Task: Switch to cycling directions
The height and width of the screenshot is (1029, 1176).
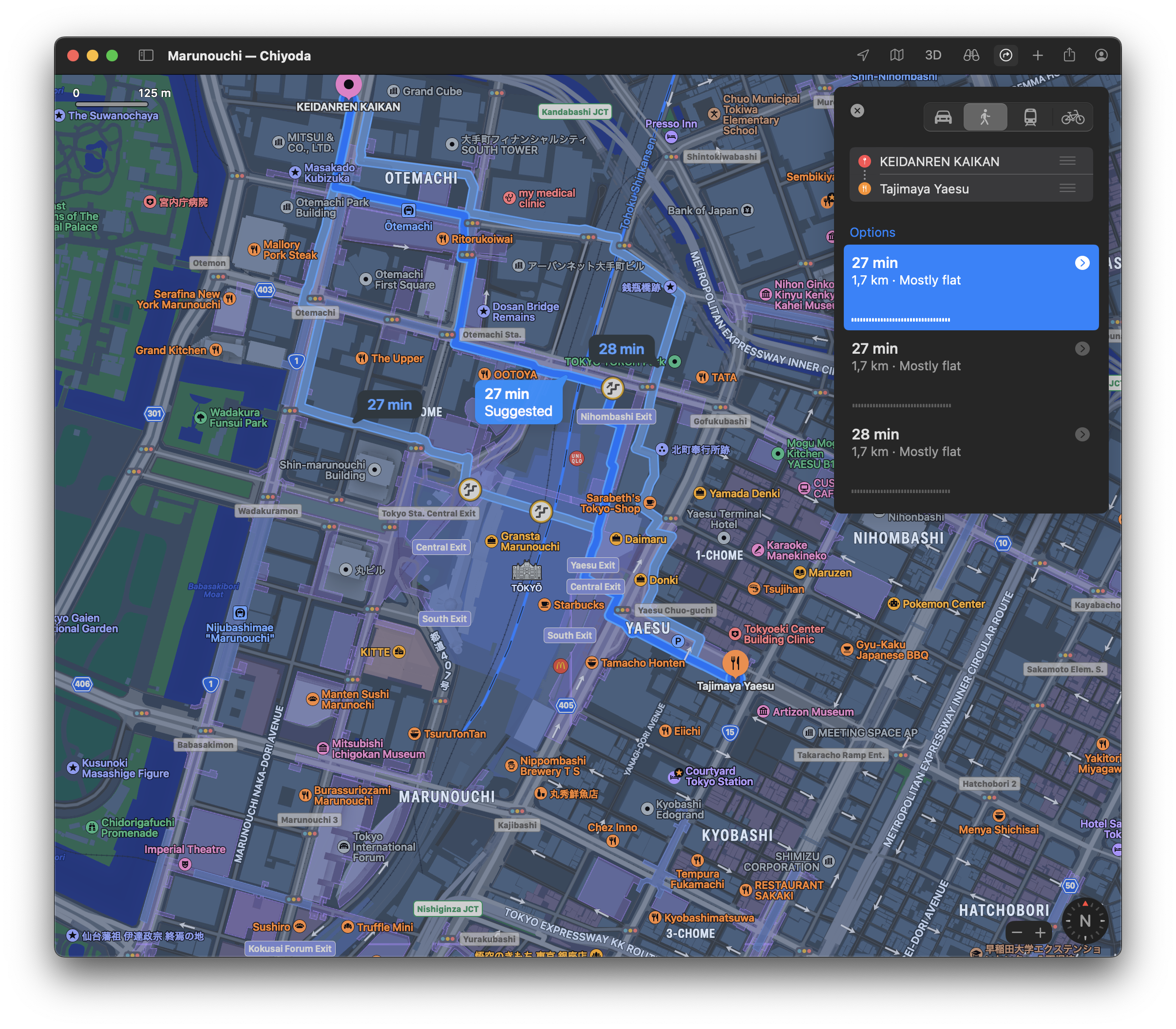Action: tap(1072, 117)
